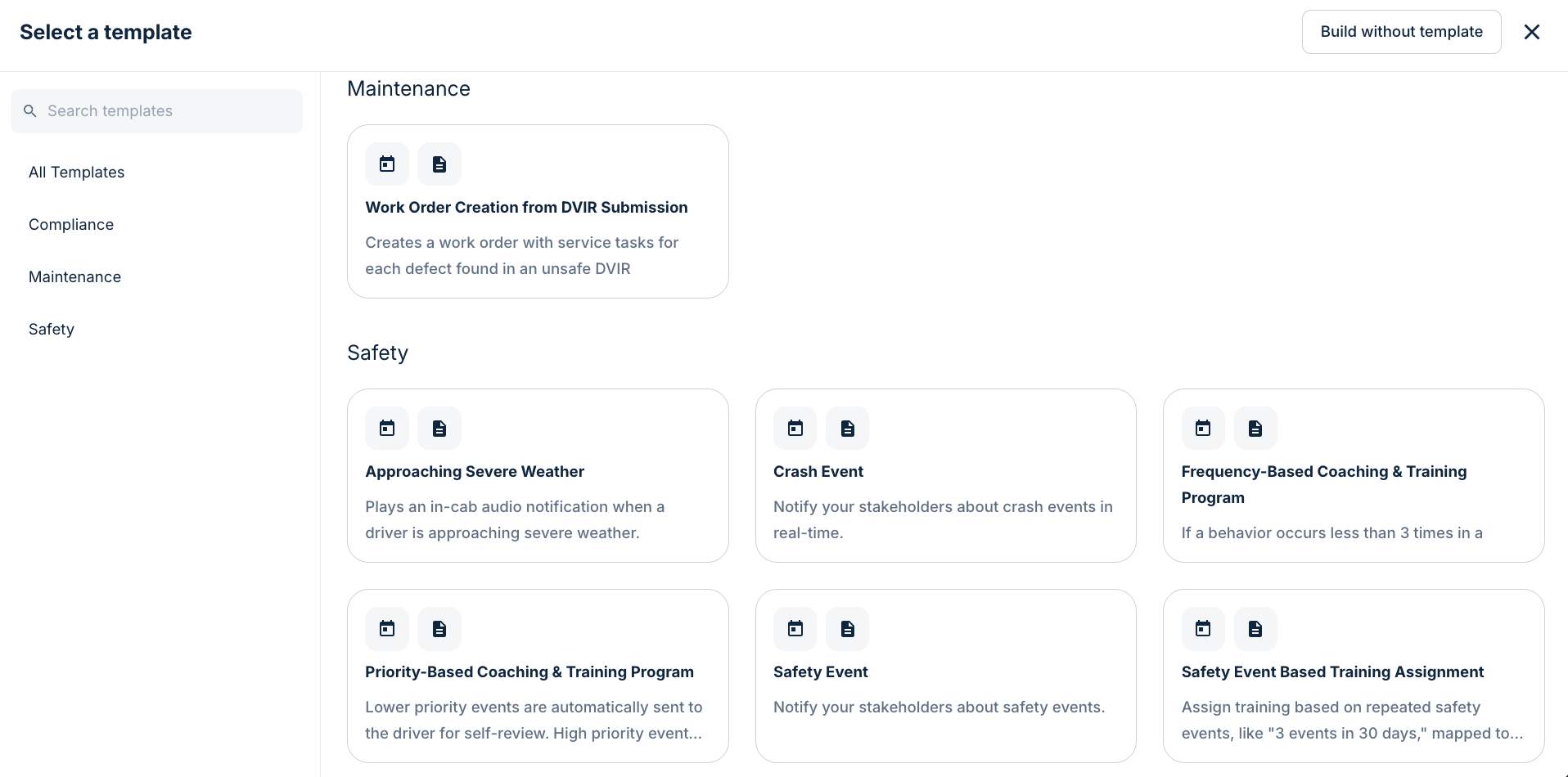The image size is (1568, 777).
Task: Select the document icon on Priority-Based Coaching card
Action: pos(439,628)
